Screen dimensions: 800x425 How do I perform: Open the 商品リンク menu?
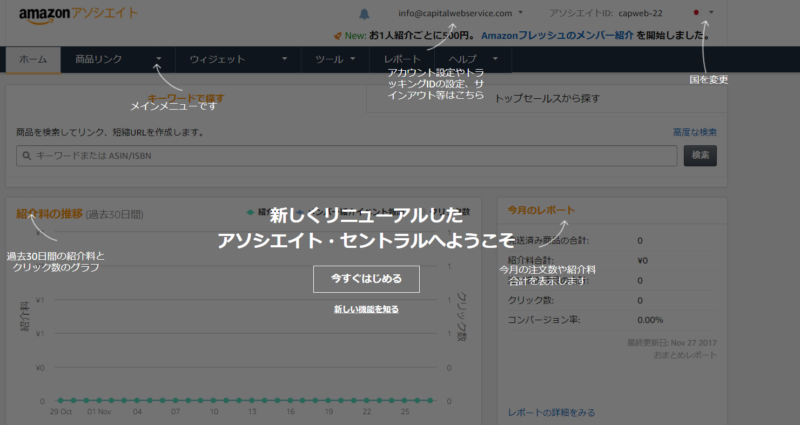click(x=98, y=59)
